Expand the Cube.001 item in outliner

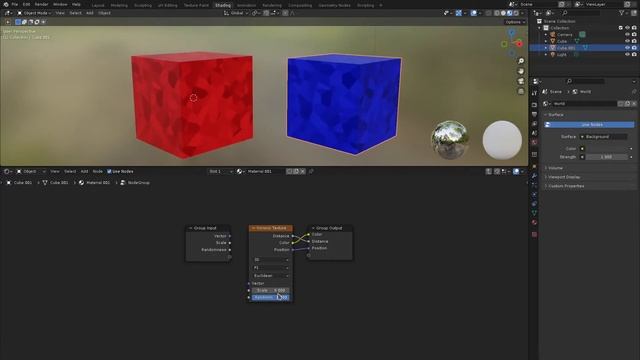click(x=546, y=48)
